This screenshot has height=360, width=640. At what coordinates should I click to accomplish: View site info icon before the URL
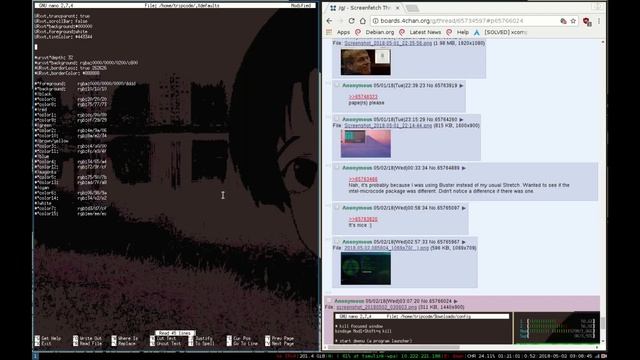click(376, 21)
